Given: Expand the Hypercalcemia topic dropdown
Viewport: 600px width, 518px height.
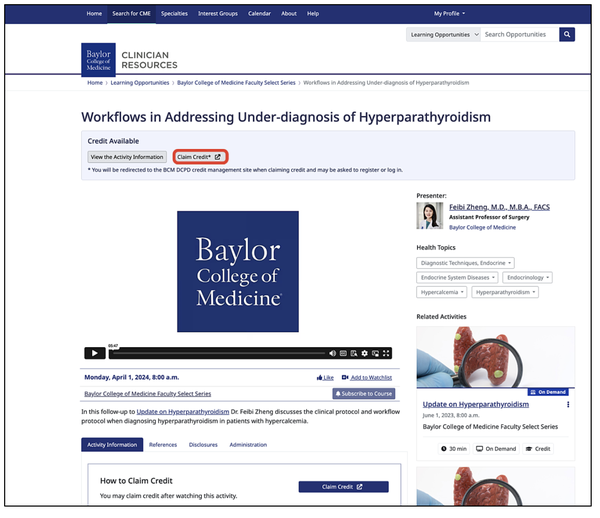Looking at the screenshot, I should [x=441, y=292].
